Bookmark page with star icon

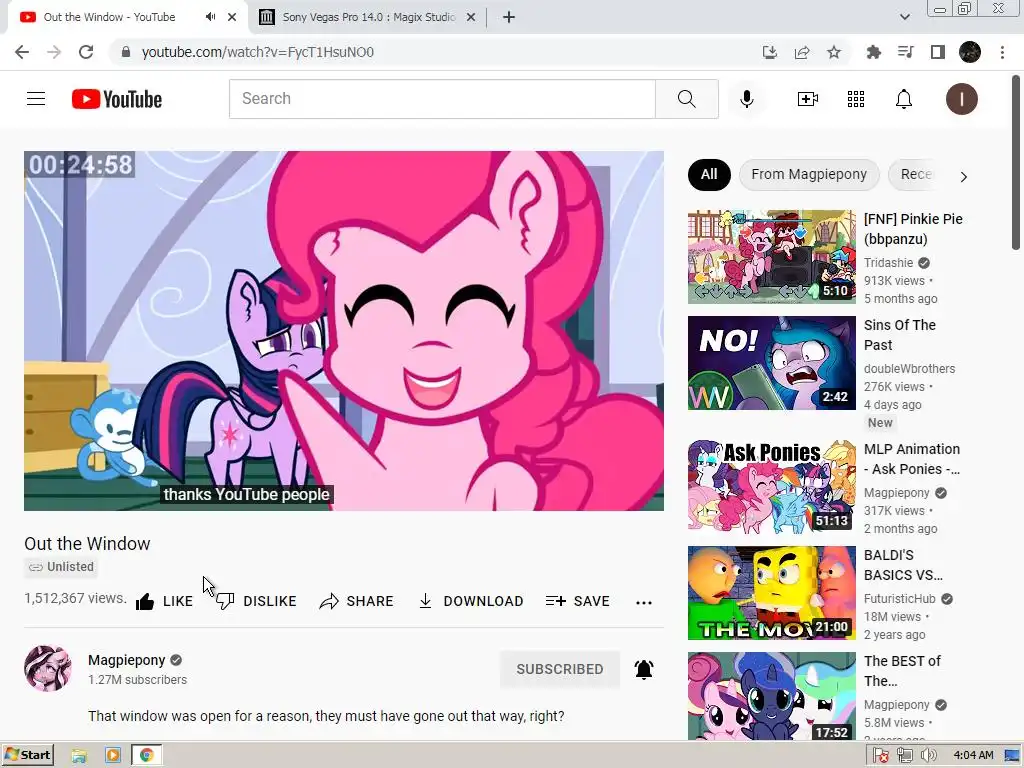[x=834, y=52]
